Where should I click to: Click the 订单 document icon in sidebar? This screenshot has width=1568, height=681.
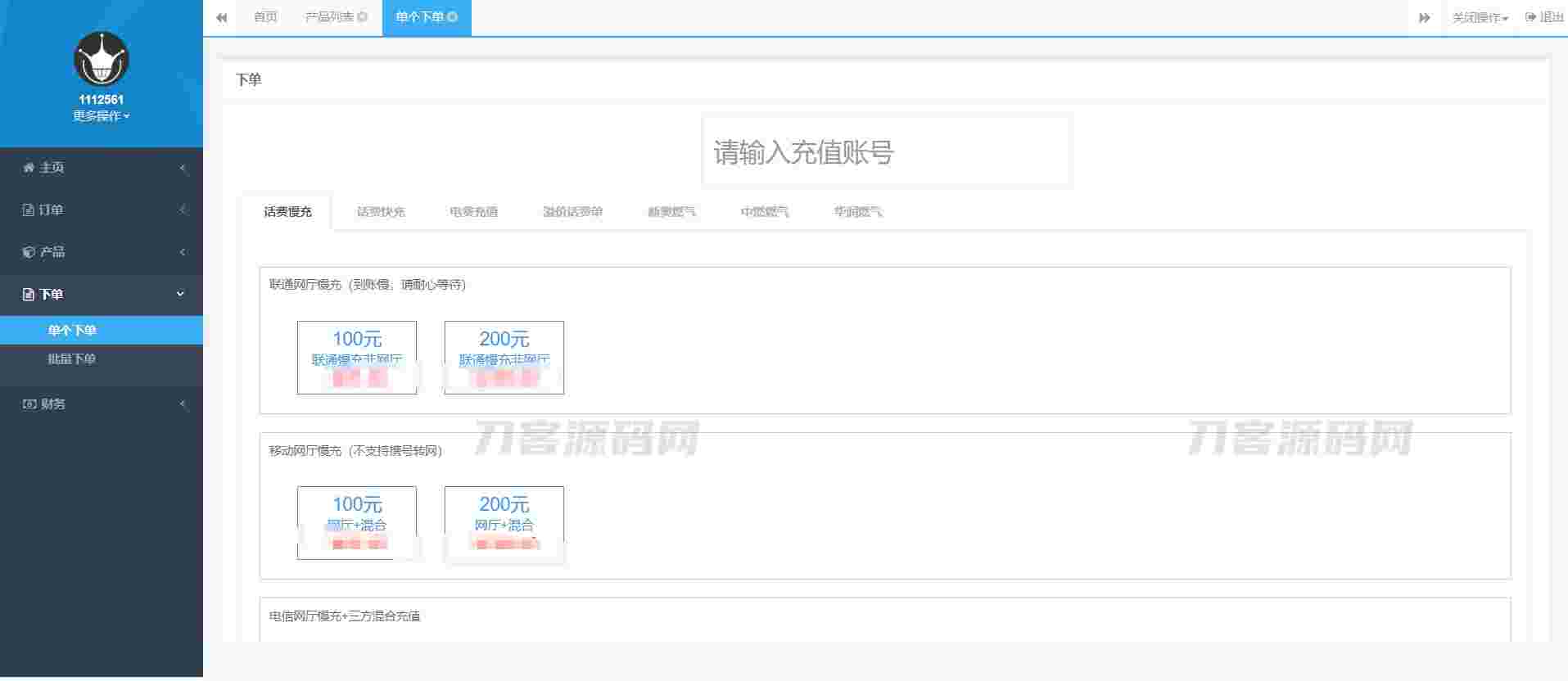pyautogui.click(x=29, y=210)
